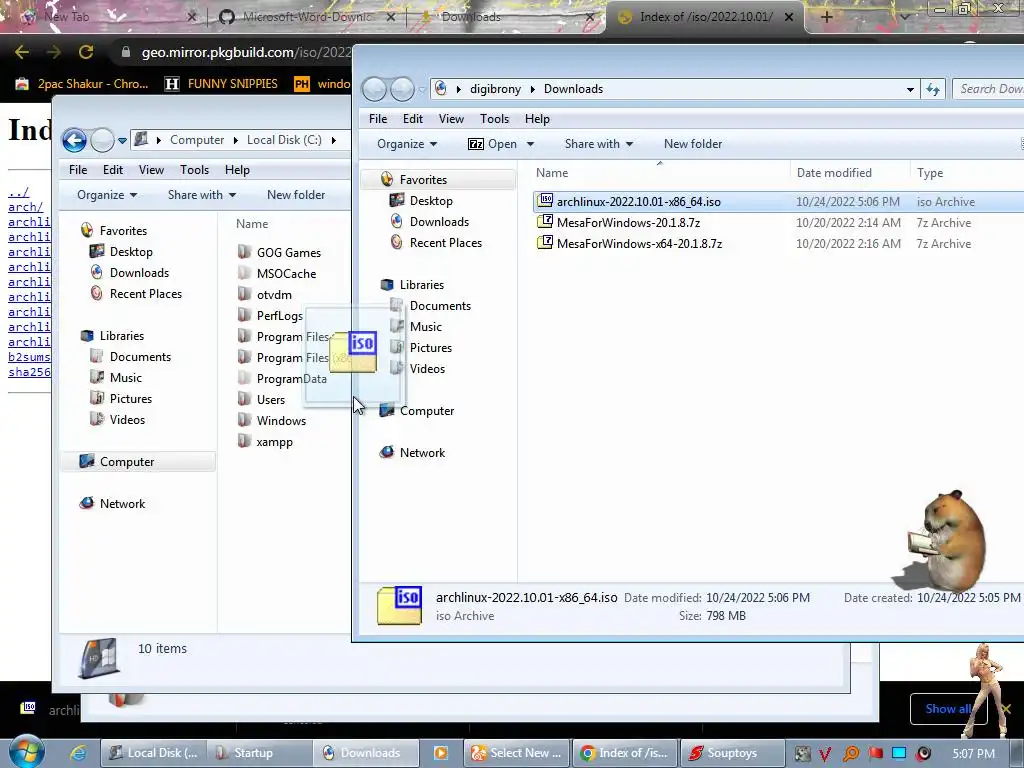
Task: Expand breadcrumb arrow after Local Disk (C:)
Action: click(334, 140)
